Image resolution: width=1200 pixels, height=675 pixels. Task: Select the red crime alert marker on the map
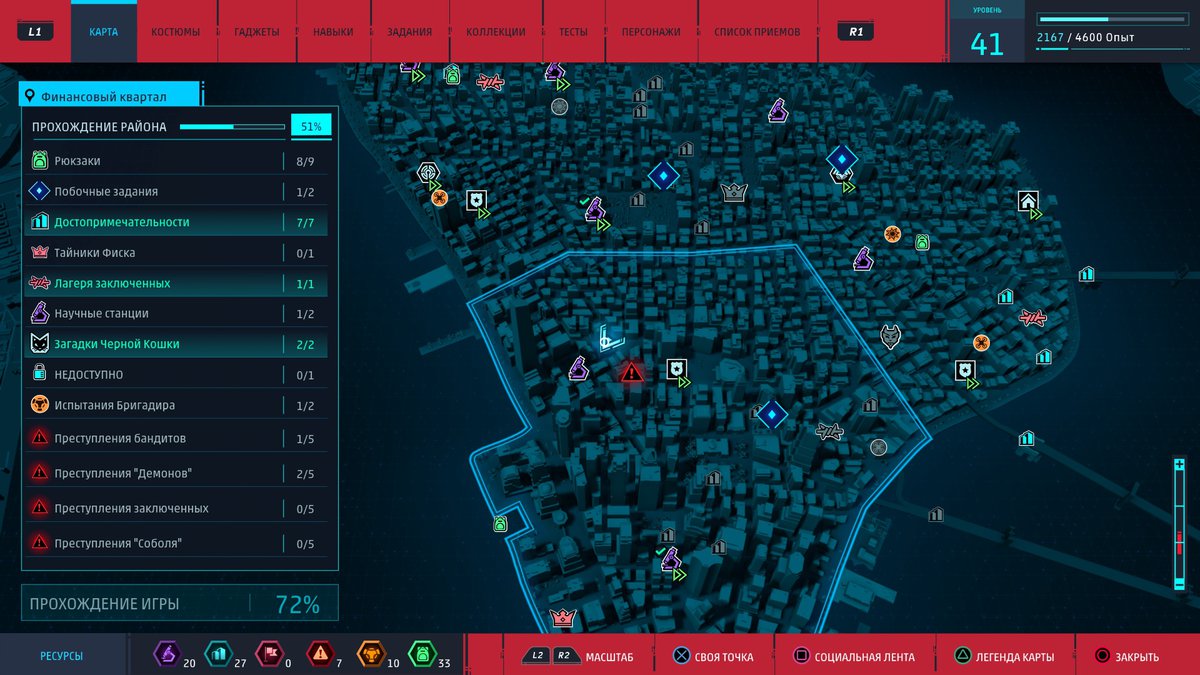(x=631, y=372)
